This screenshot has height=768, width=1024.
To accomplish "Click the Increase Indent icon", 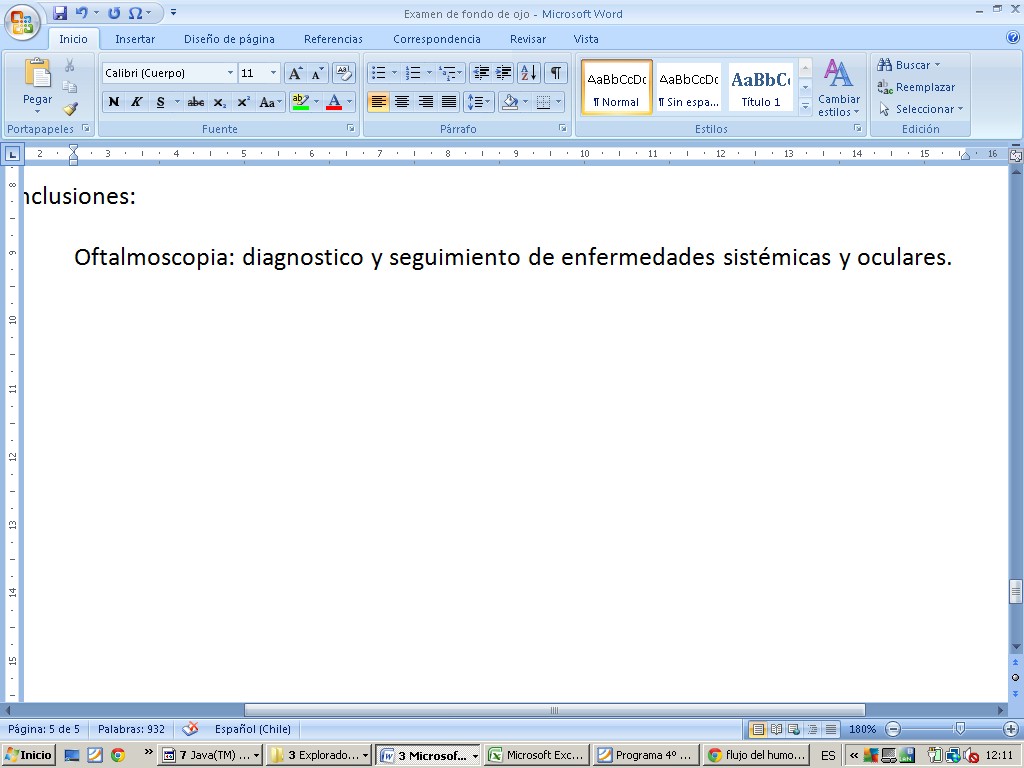I will point(504,73).
